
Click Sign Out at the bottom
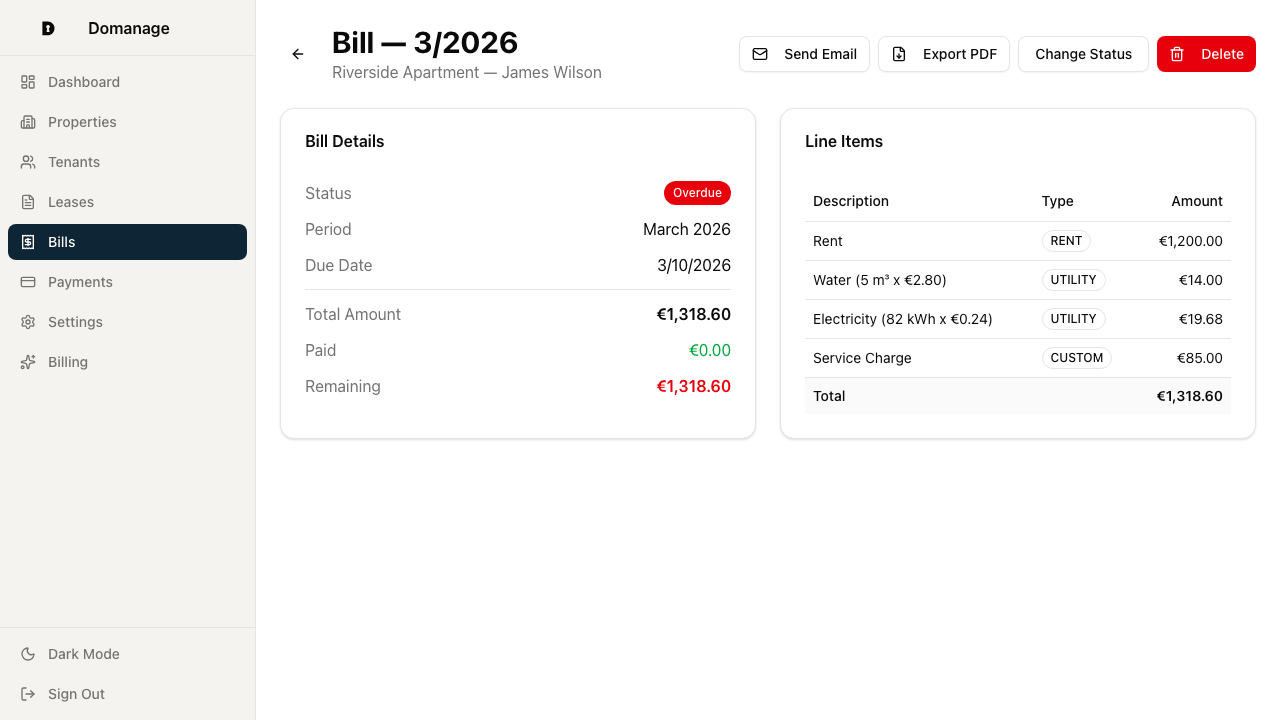coord(77,694)
